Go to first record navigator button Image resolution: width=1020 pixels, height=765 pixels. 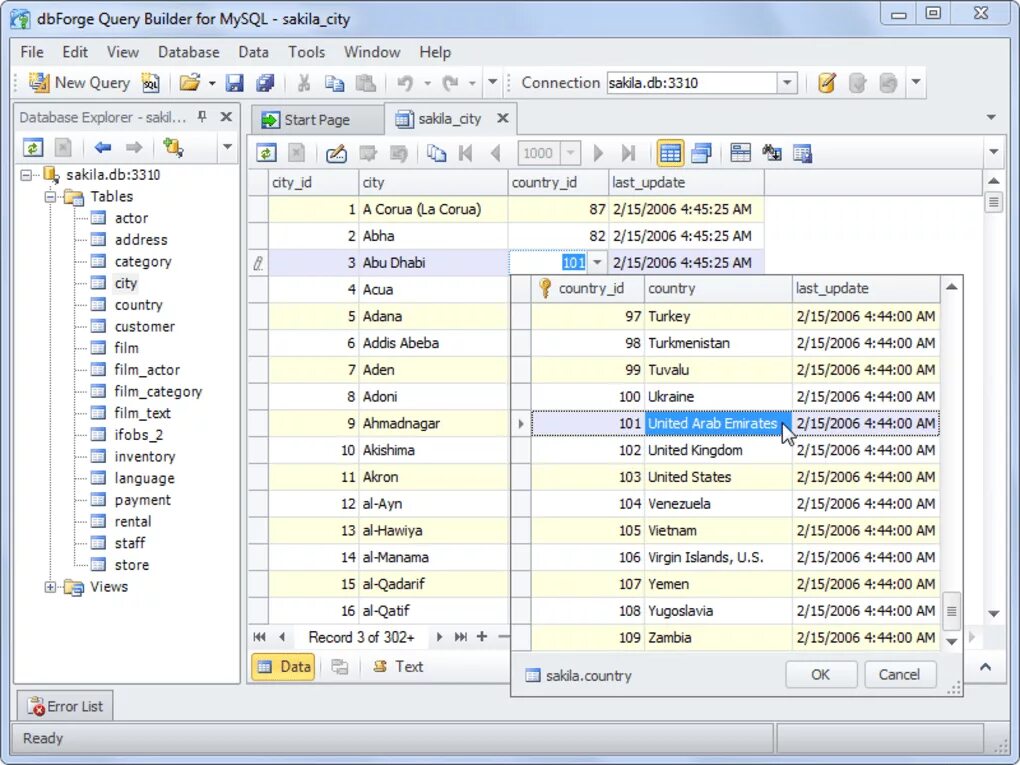tap(260, 637)
